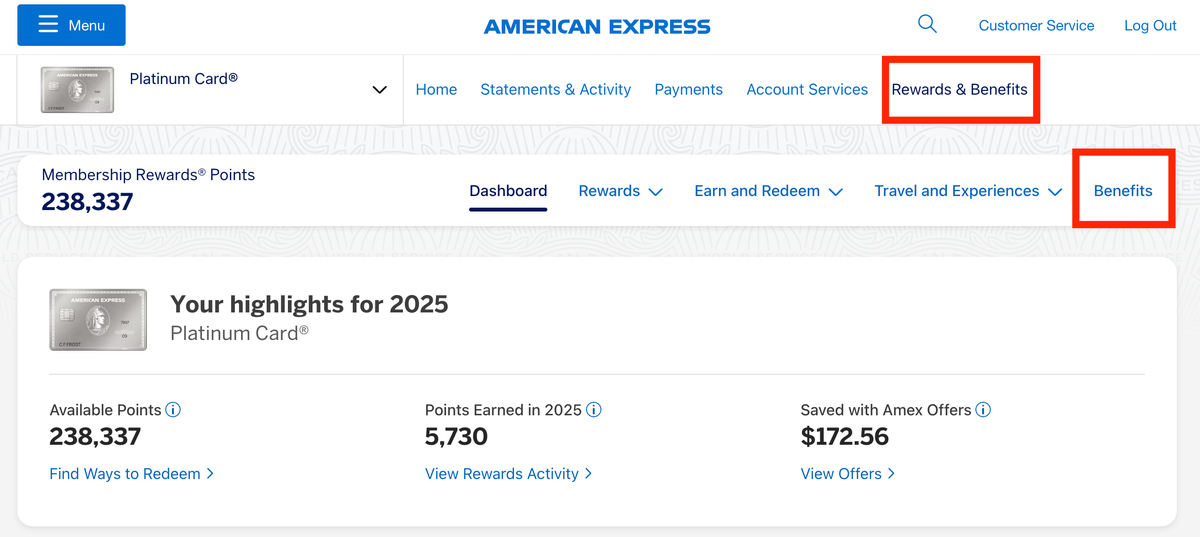Image resolution: width=1200 pixels, height=537 pixels.
Task: Go to Statements & Activity tab
Action: pos(555,90)
